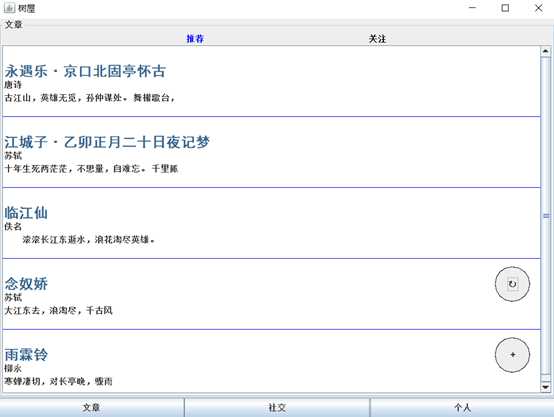Open the 社交 bottom navigation tab
This screenshot has height=417, width=554.
coord(277,407)
